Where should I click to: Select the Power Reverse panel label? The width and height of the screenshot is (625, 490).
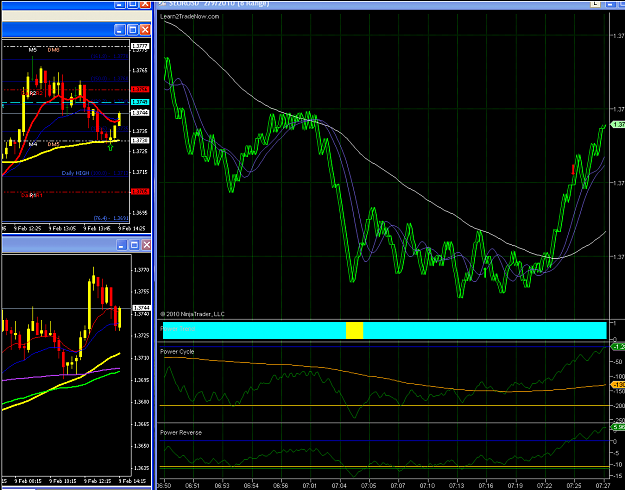pos(181,432)
